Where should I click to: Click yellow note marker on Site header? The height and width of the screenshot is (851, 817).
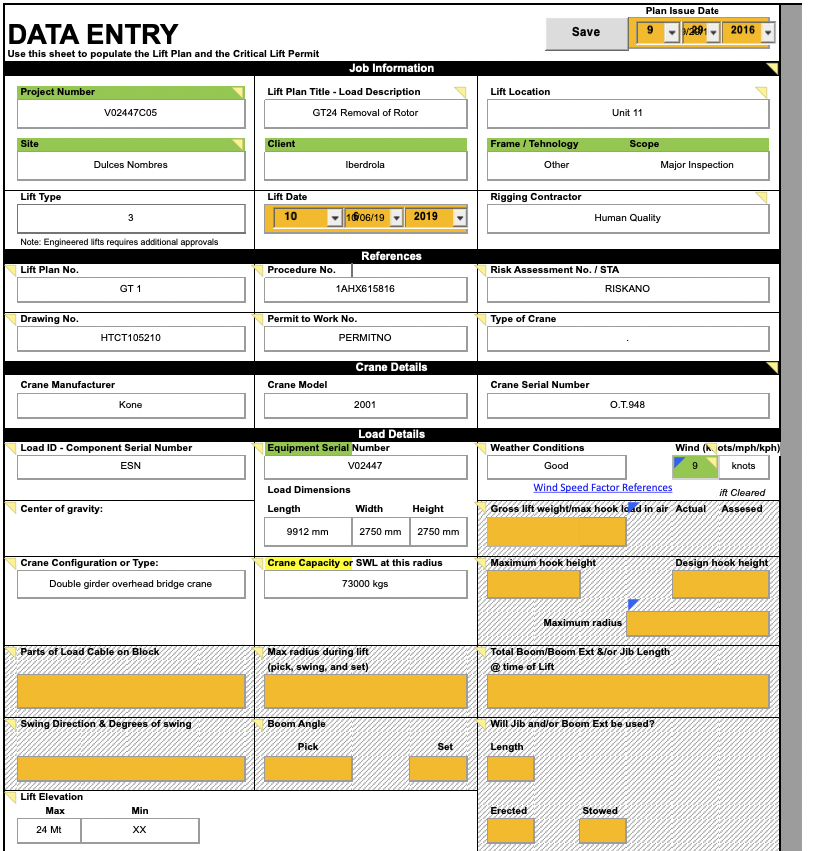tap(238, 144)
